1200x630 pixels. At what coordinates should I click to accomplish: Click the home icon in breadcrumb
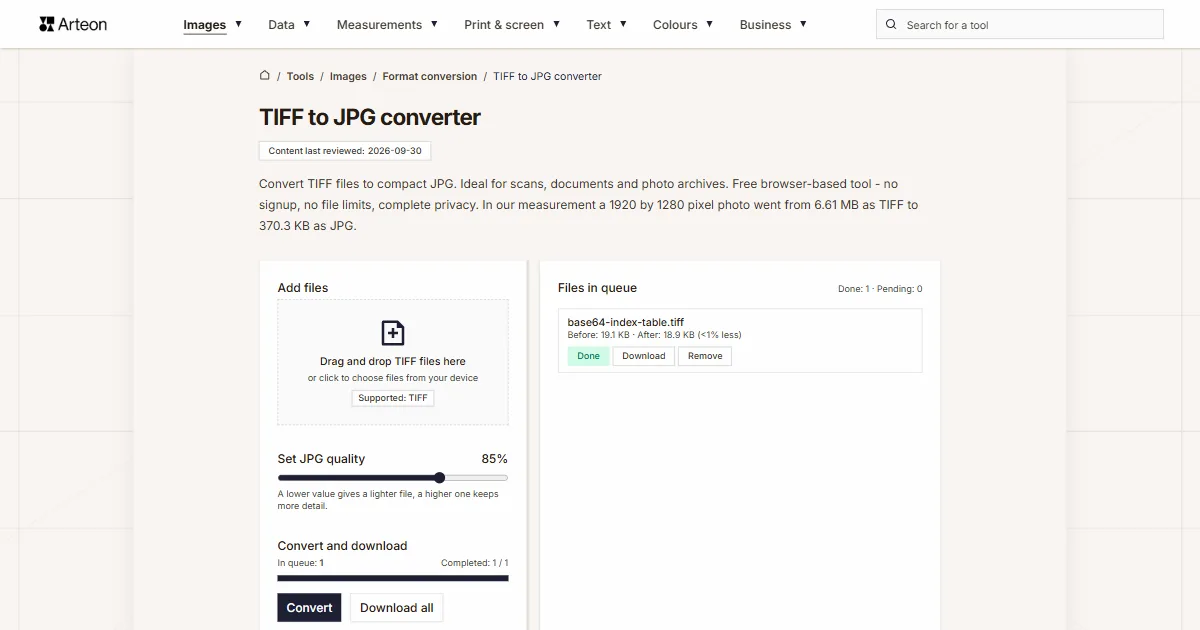click(x=265, y=75)
